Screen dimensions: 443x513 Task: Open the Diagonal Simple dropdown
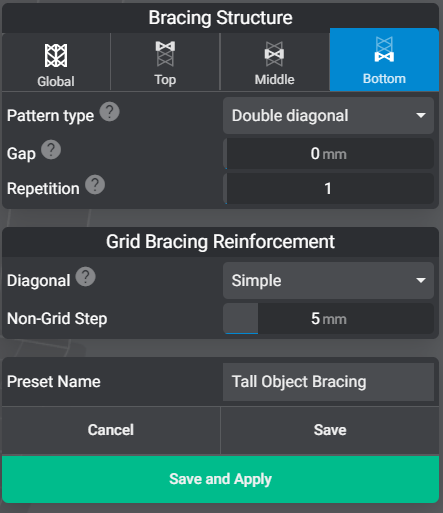point(328,280)
